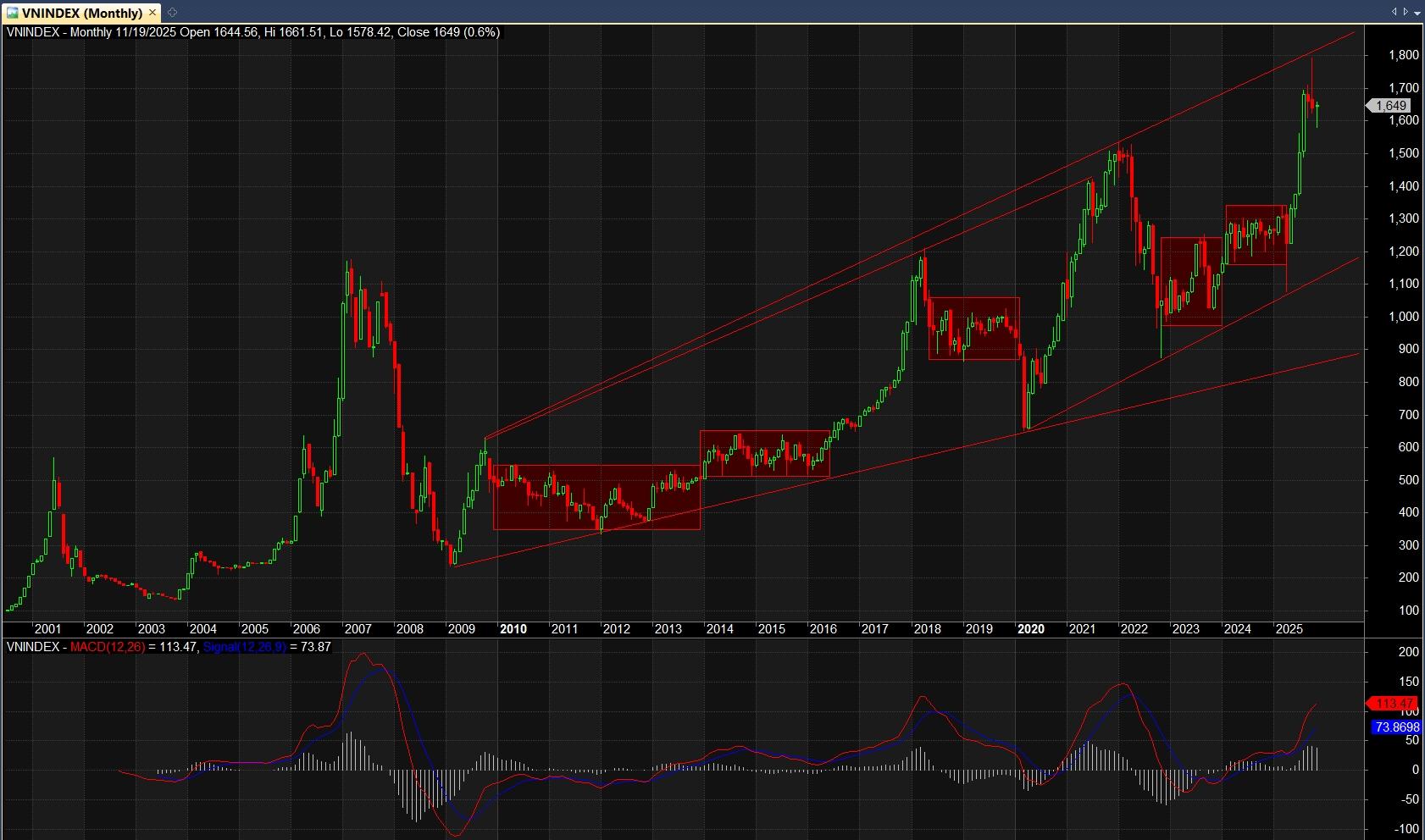Viewport: 1425px width, 840px height.
Task: Click the 2025 year label on time axis
Action: click(x=1289, y=629)
